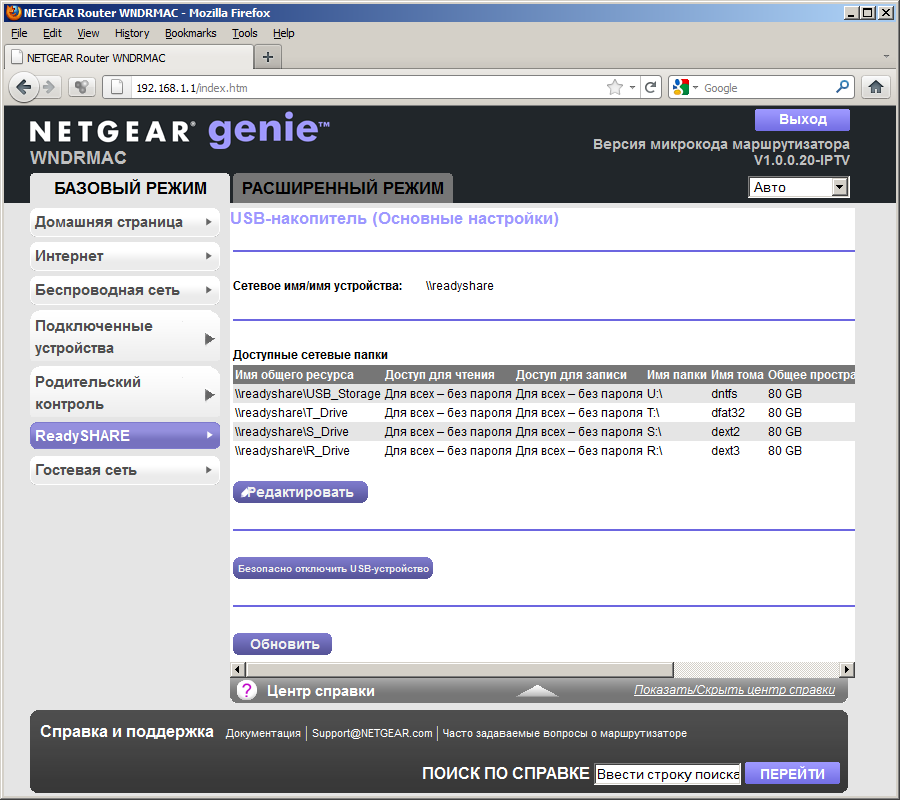This screenshot has height=800, width=900.
Task: Open the History menu
Action: [x=131, y=33]
